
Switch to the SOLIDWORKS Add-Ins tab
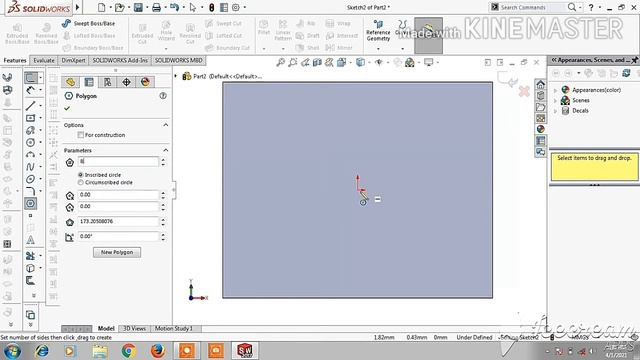pos(120,60)
